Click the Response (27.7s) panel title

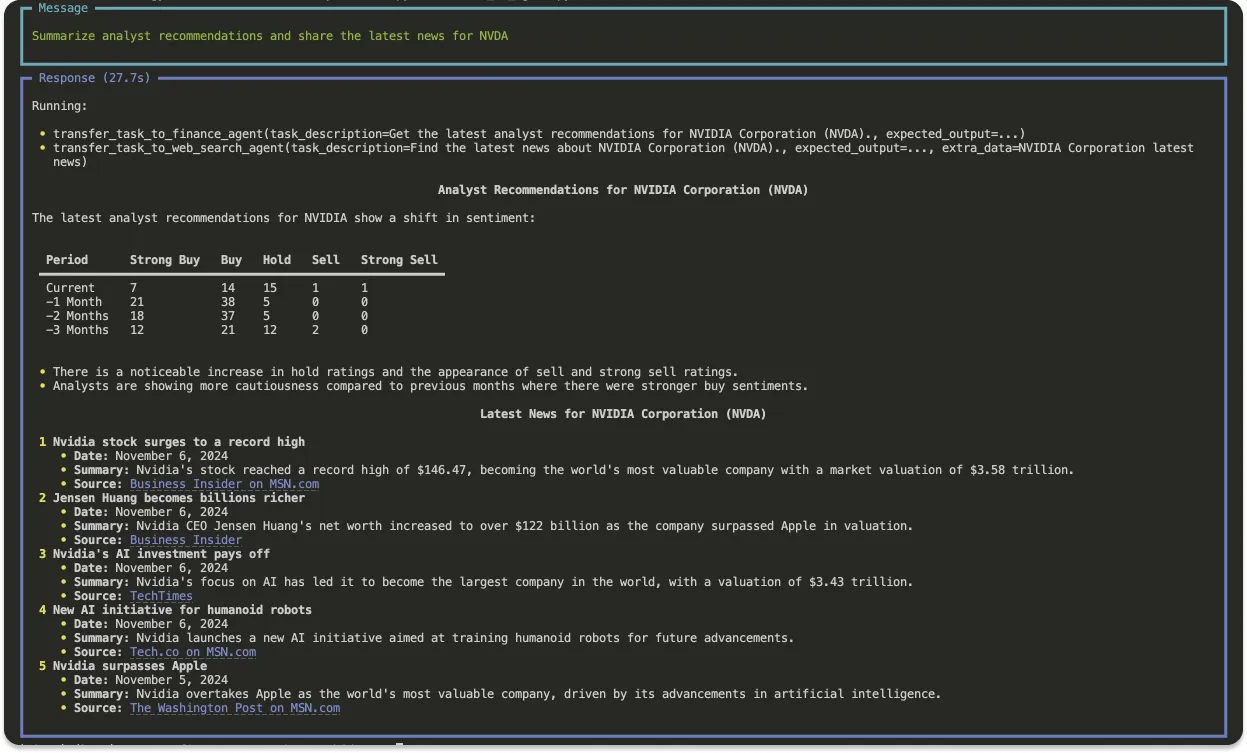(x=94, y=78)
